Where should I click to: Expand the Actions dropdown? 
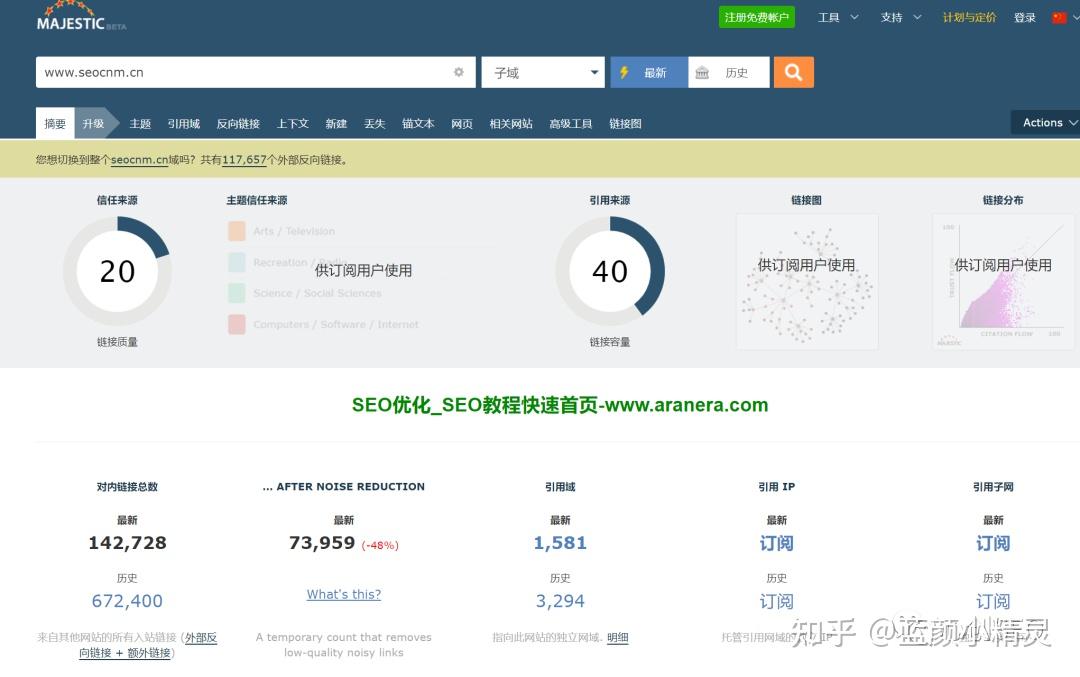1047,123
